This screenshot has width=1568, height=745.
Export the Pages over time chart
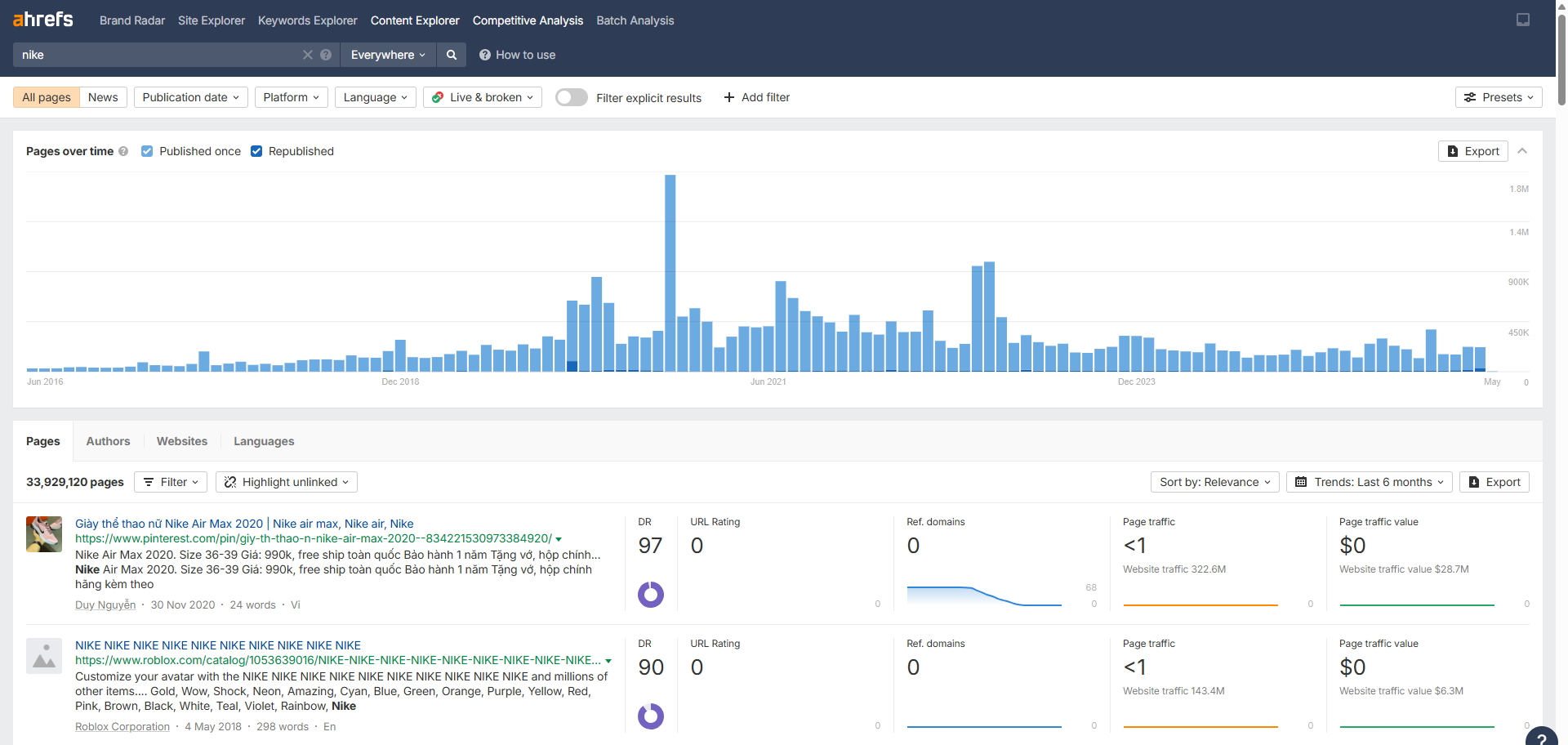click(x=1473, y=151)
